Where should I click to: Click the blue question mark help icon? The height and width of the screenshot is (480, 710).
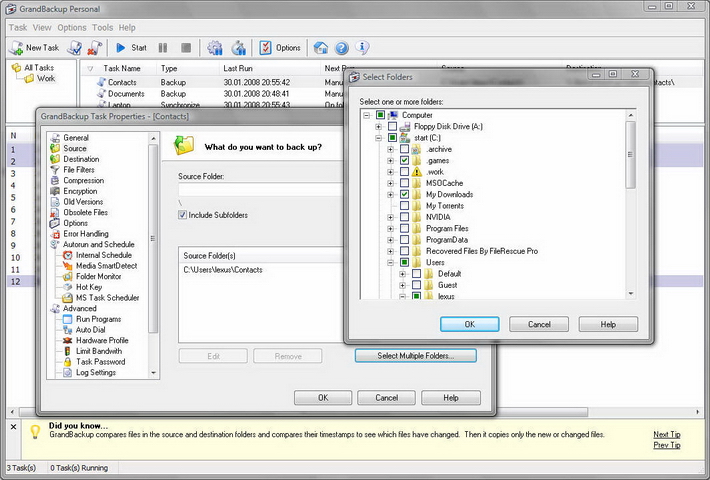coord(342,48)
